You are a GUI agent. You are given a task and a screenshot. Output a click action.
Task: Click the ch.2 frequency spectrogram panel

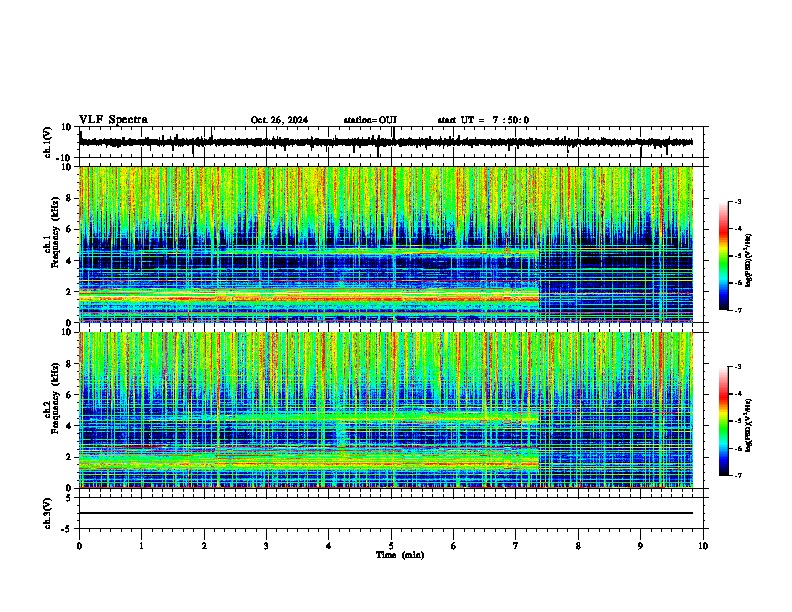pos(386,410)
